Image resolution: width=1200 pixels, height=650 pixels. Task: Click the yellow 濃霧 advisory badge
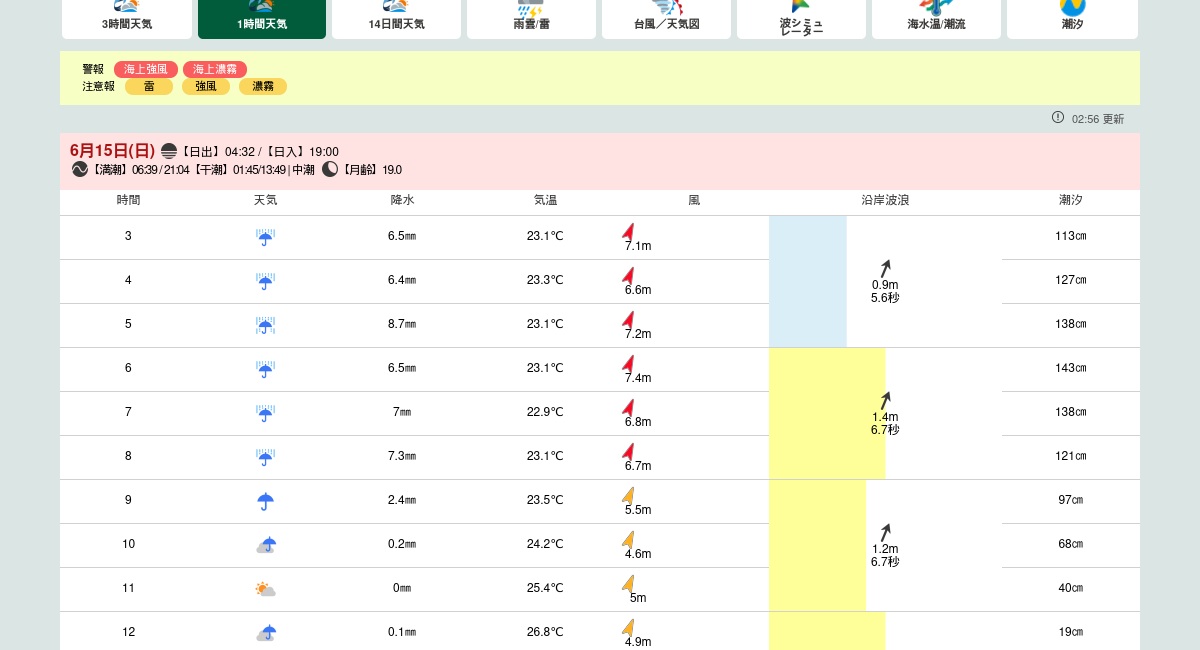point(263,87)
